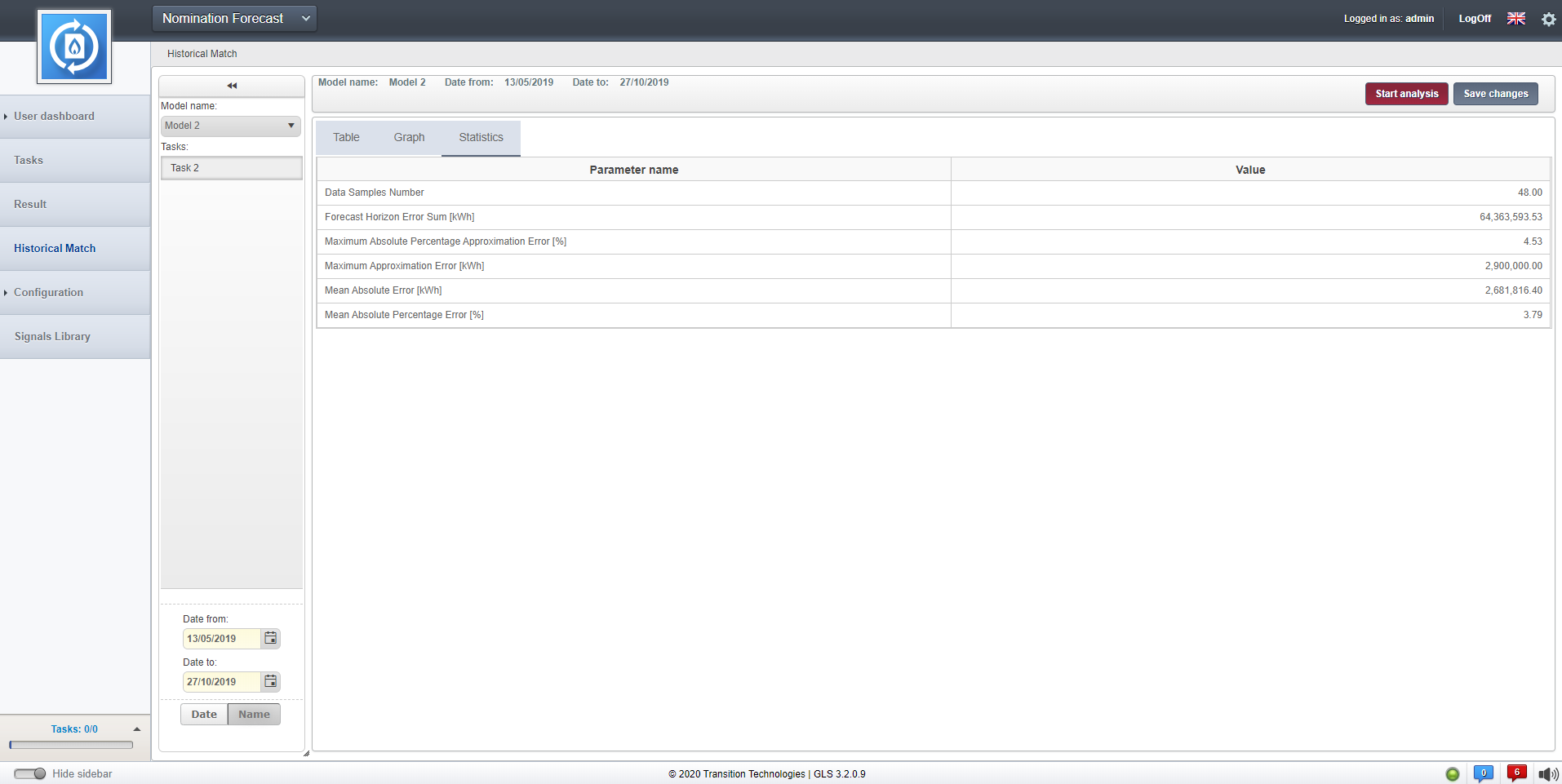
Task: Click the speaker sound icon
Action: pyautogui.click(x=1547, y=773)
